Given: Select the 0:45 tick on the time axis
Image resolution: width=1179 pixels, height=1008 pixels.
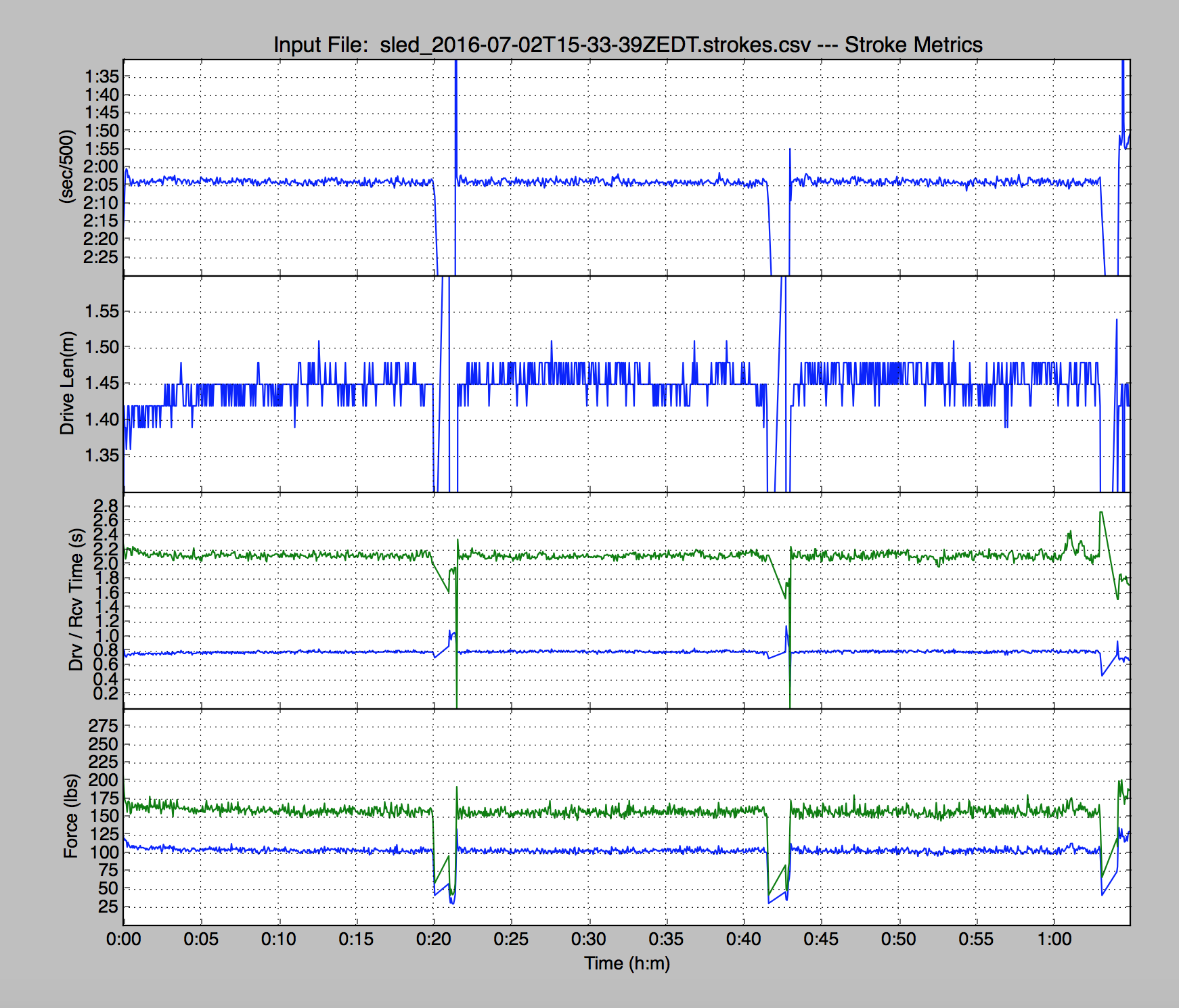Looking at the screenshot, I should (821, 939).
